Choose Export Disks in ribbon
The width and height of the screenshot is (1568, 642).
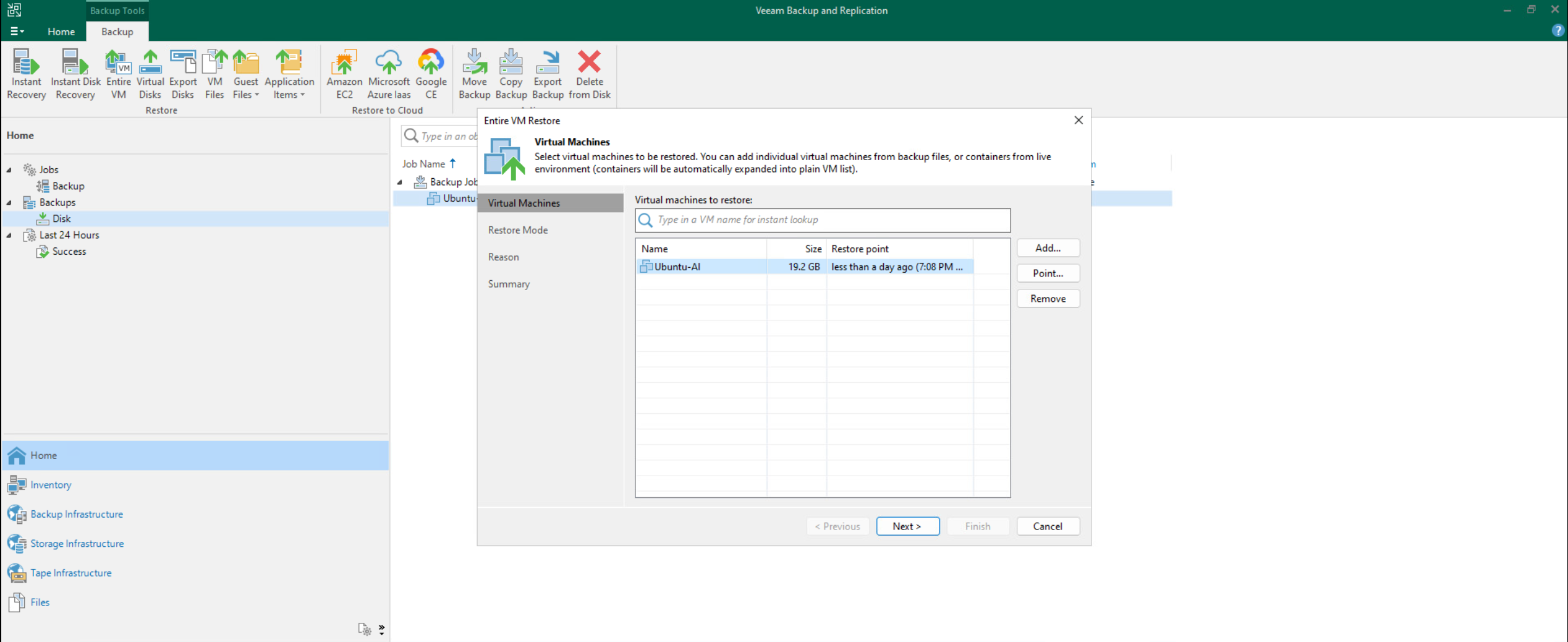pyautogui.click(x=183, y=74)
